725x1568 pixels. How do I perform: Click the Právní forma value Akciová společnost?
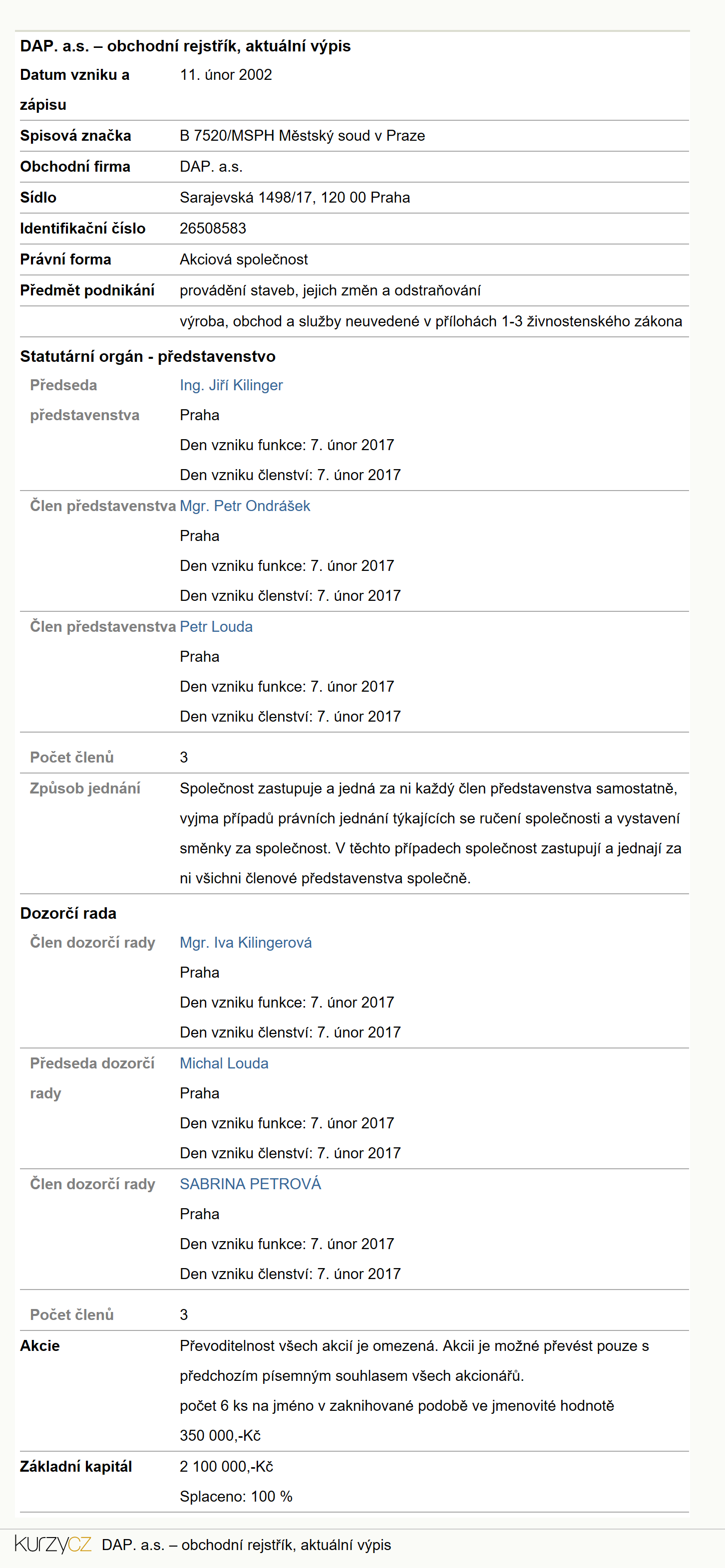(244, 260)
